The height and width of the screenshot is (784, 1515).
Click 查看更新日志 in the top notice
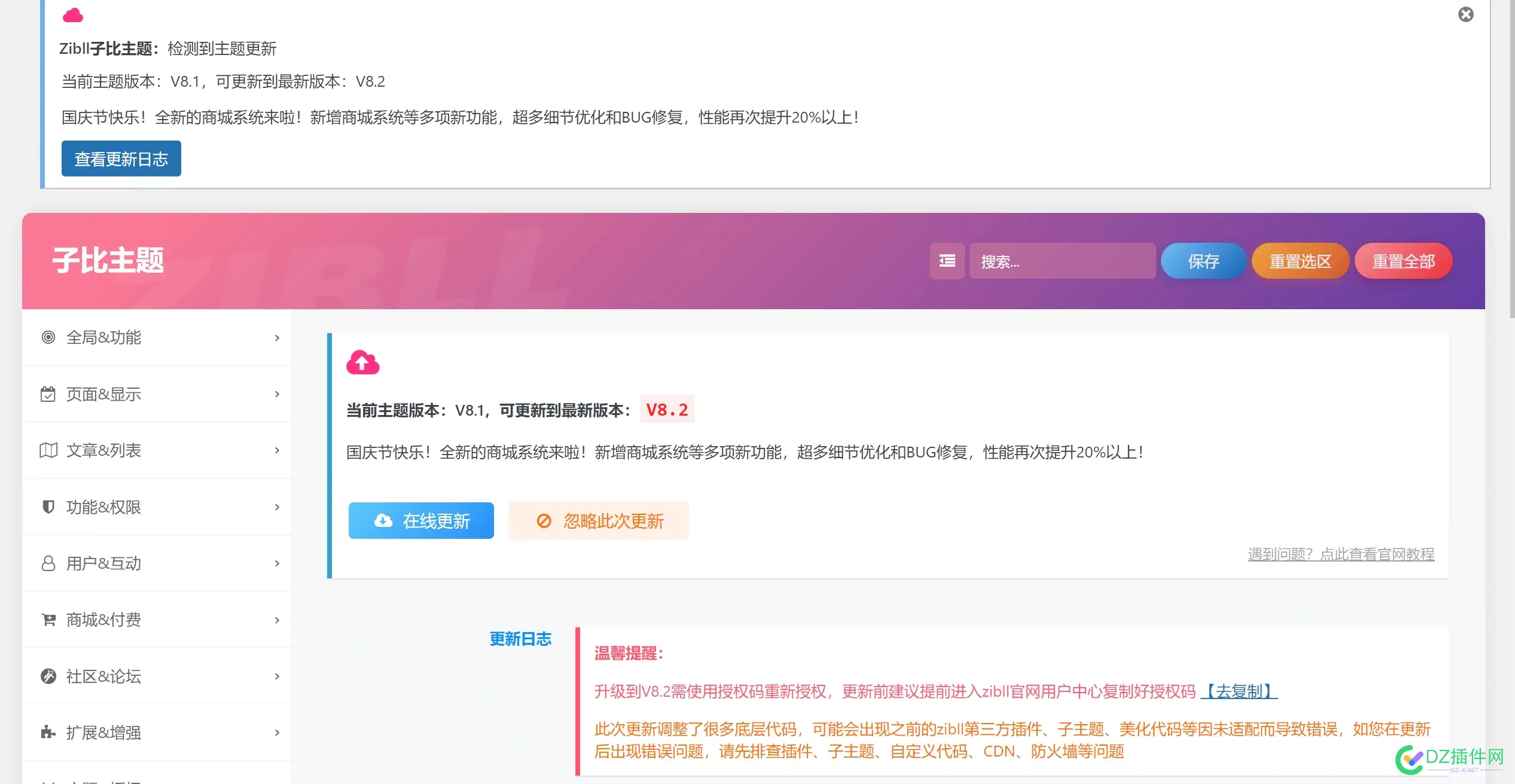[121, 158]
